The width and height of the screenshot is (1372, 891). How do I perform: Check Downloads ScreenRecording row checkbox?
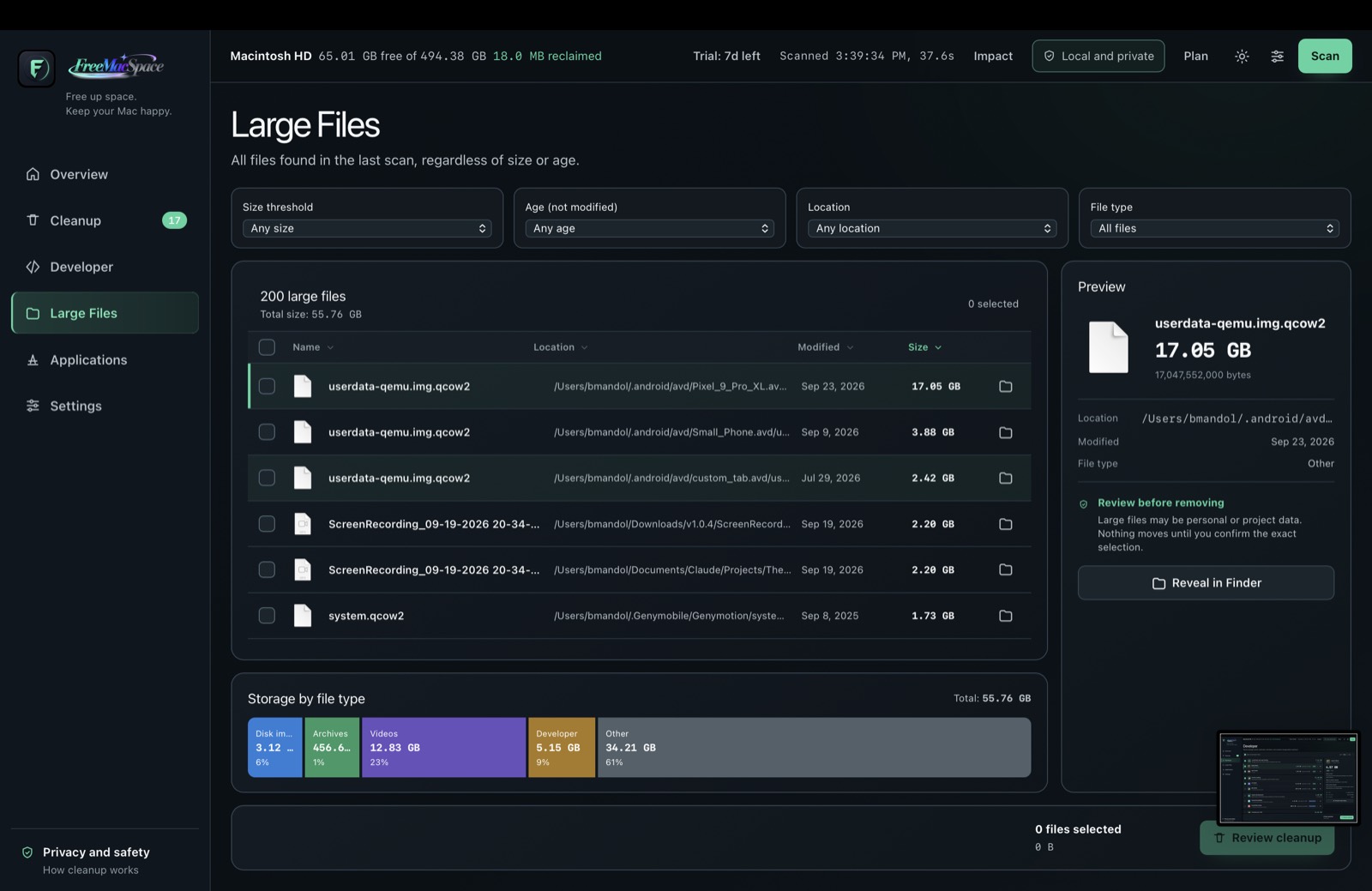[267, 524]
